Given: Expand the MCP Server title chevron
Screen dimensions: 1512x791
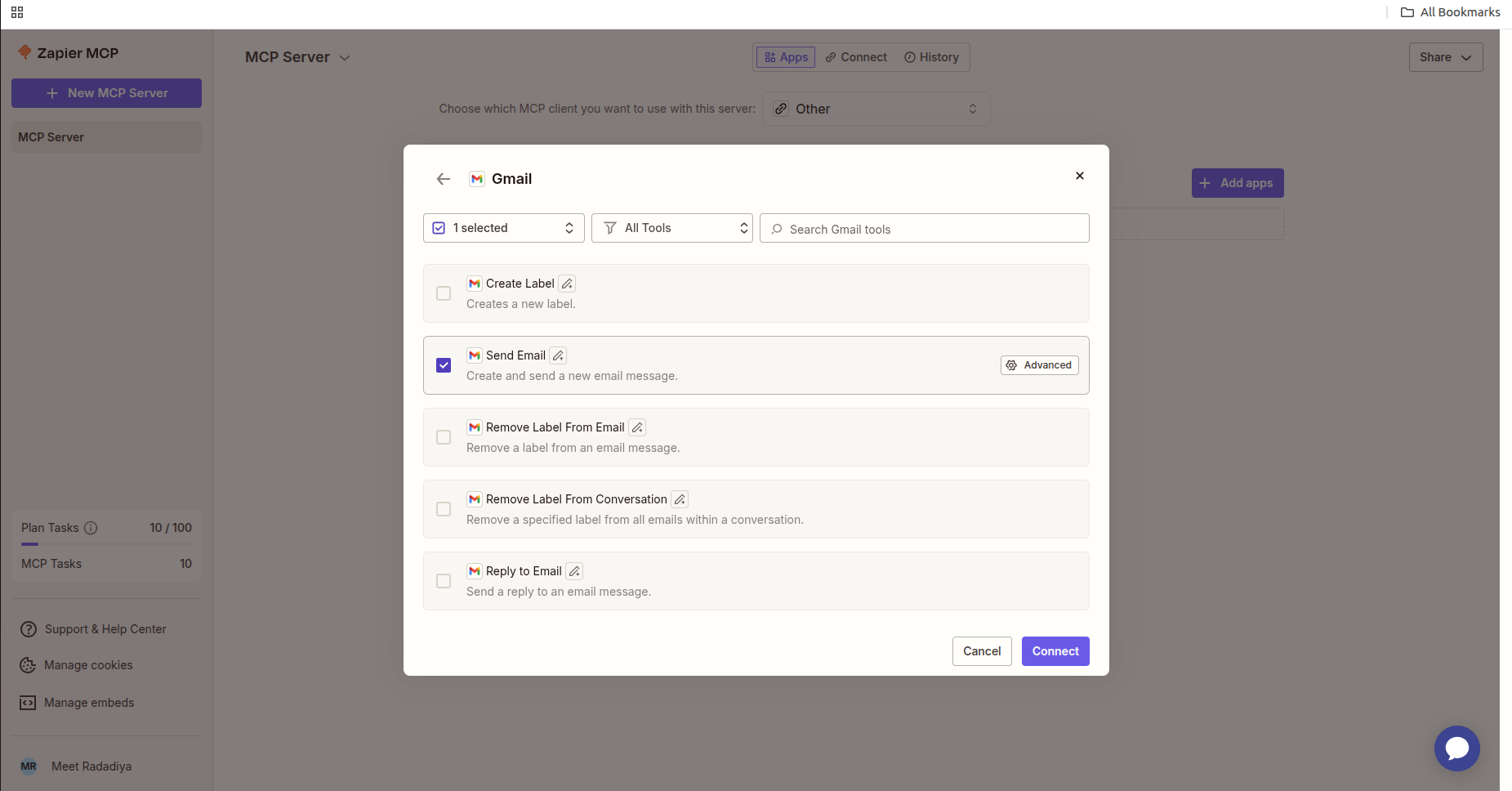Looking at the screenshot, I should (x=345, y=58).
